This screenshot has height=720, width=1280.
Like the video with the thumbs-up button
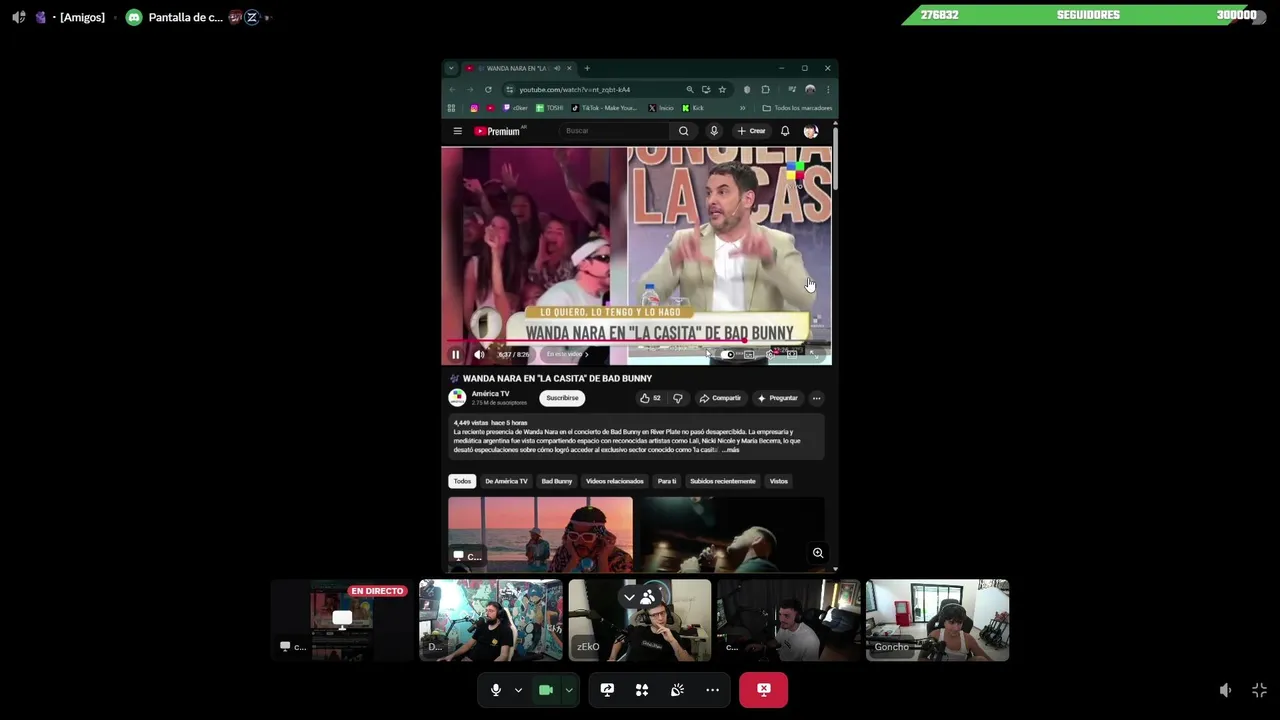pos(650,398)
